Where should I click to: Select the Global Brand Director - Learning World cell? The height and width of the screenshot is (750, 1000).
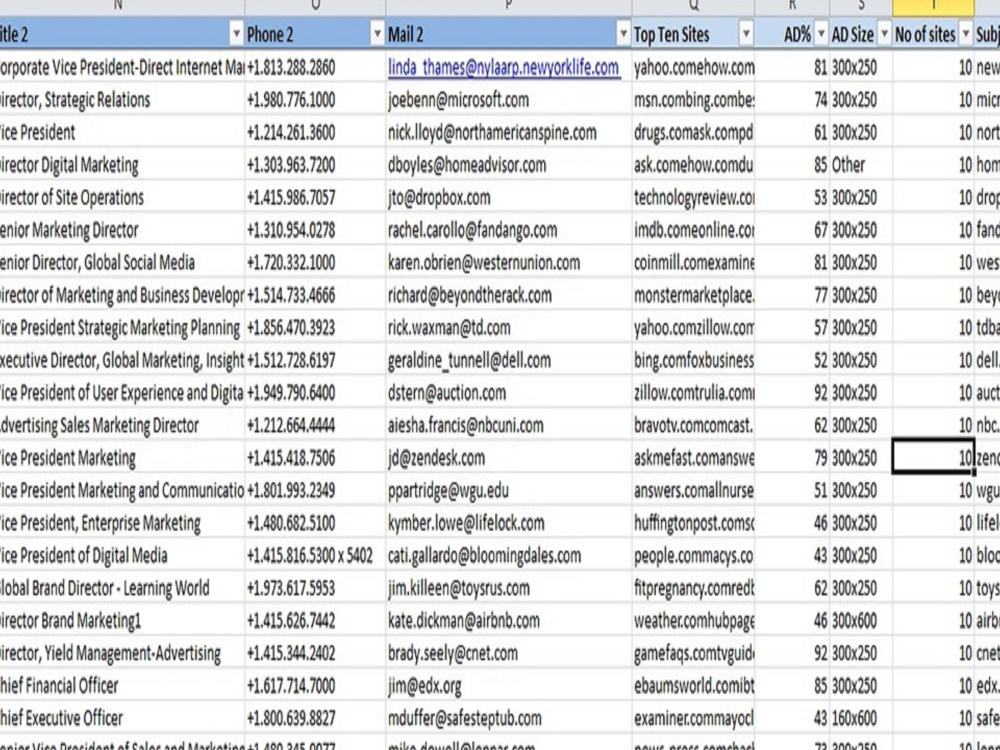point(122,587)
